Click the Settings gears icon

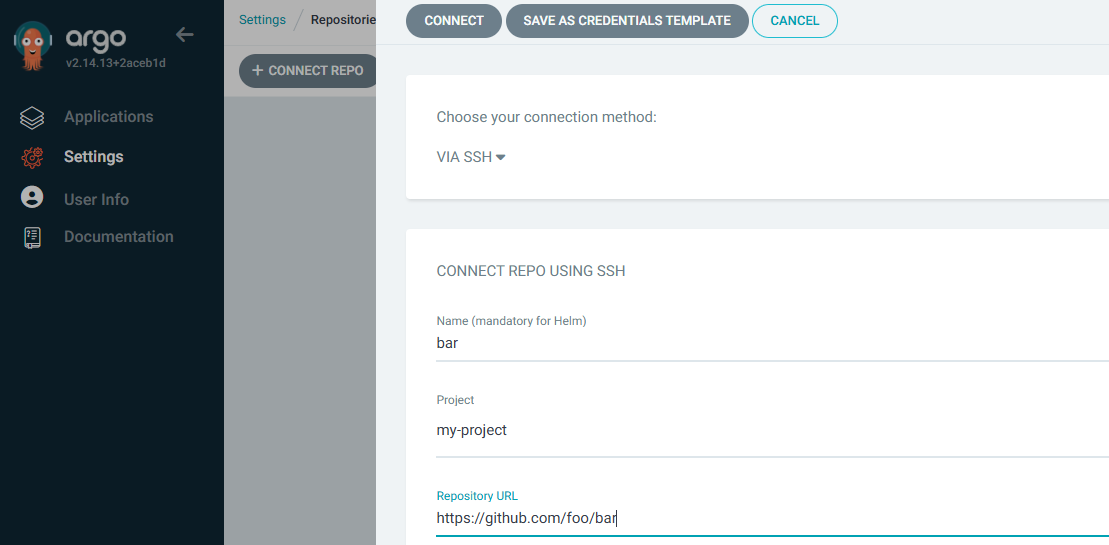(x=32, y=157)
